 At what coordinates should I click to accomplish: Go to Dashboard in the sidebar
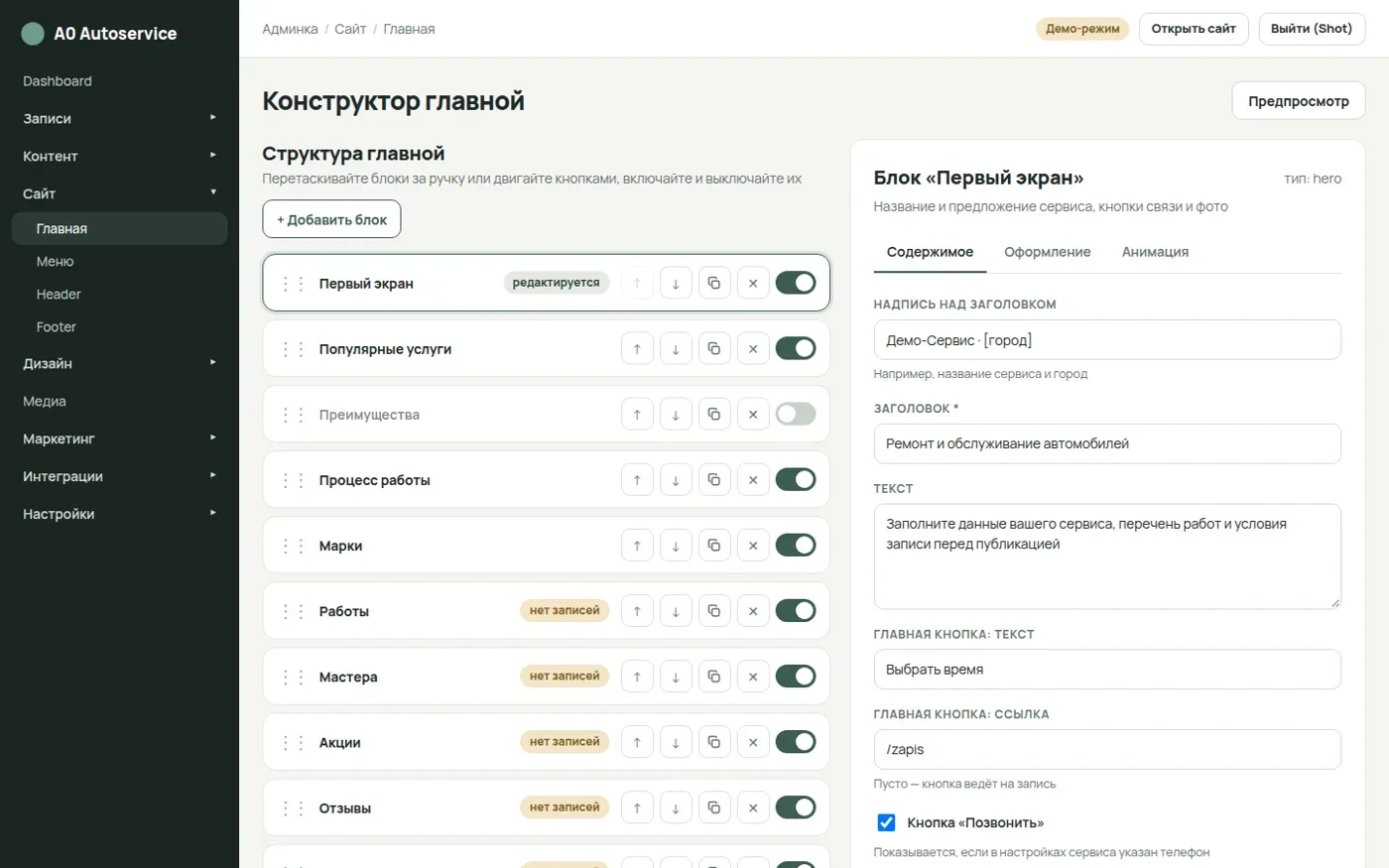[119, 81]
